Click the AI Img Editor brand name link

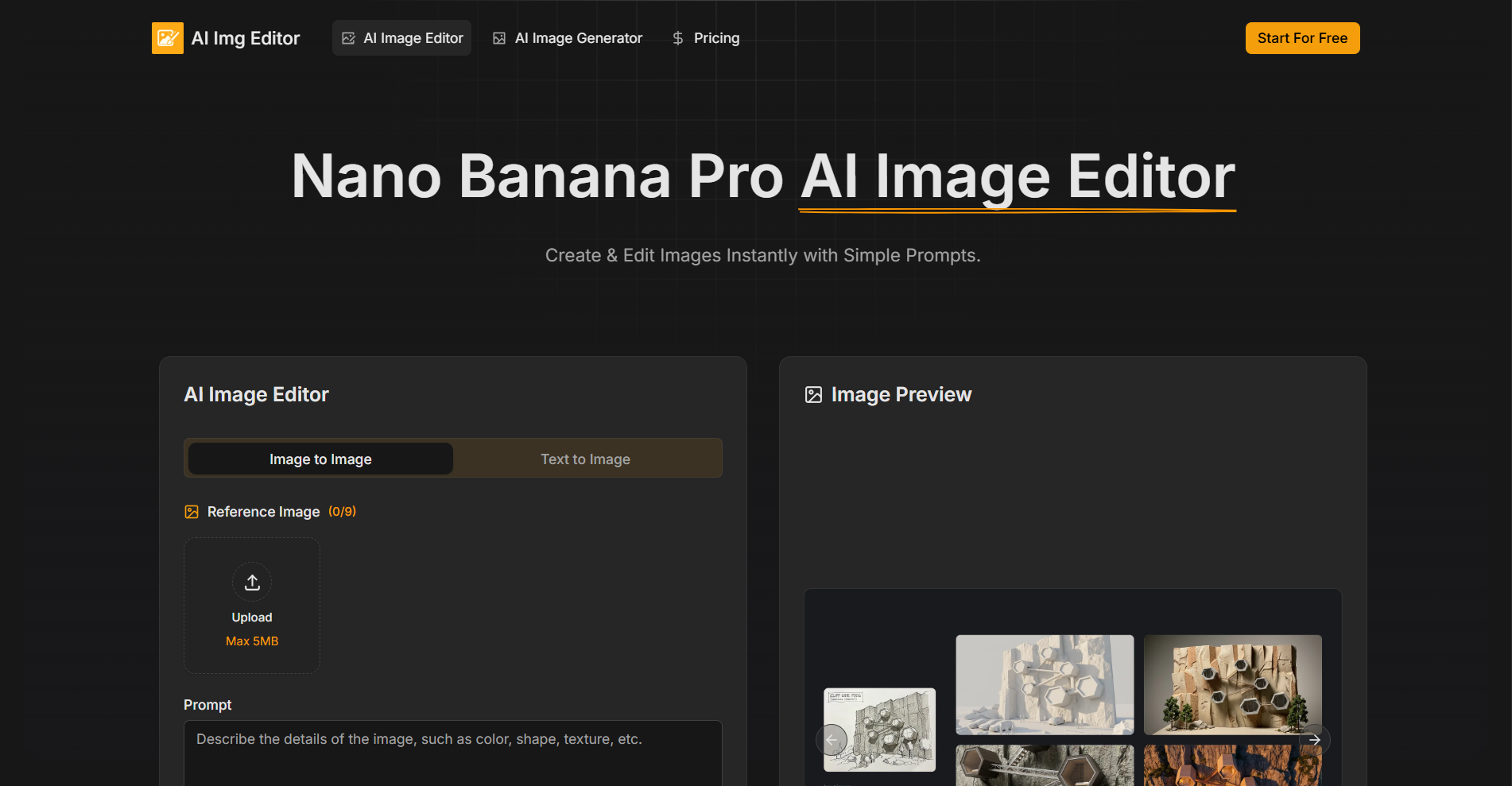coord(245,37)
